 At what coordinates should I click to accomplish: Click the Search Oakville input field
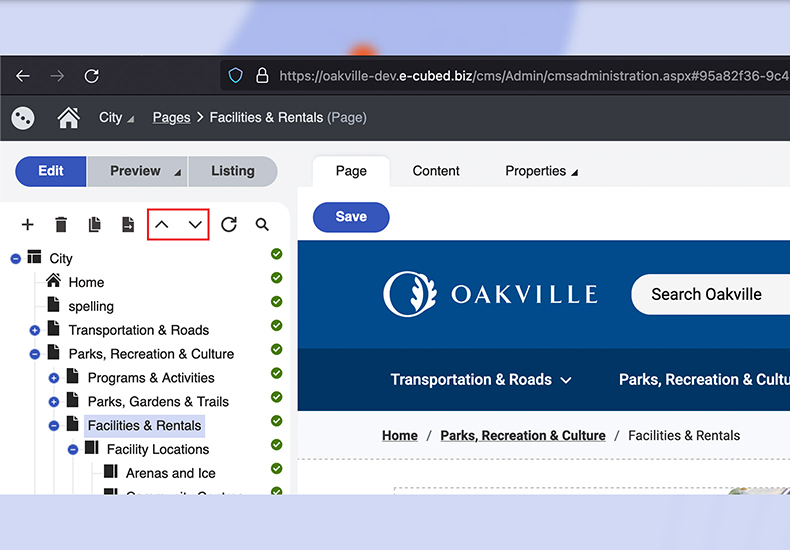click(x=712, y=295)
